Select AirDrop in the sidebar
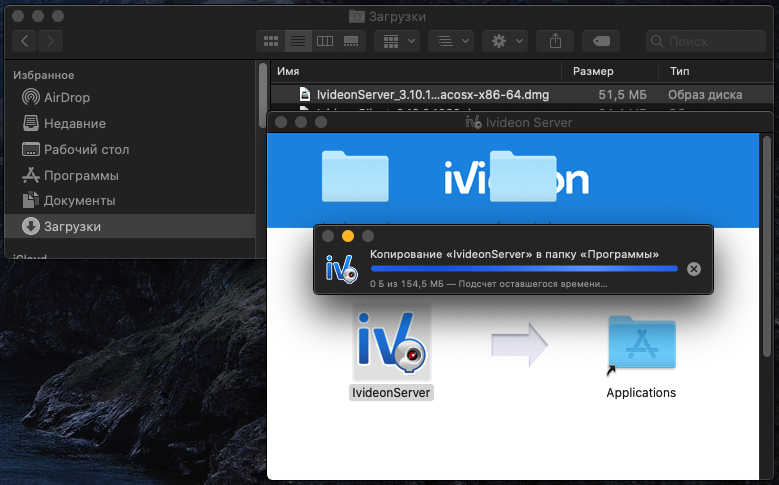The width and height of the screenshot is (779, 485). 130,97
